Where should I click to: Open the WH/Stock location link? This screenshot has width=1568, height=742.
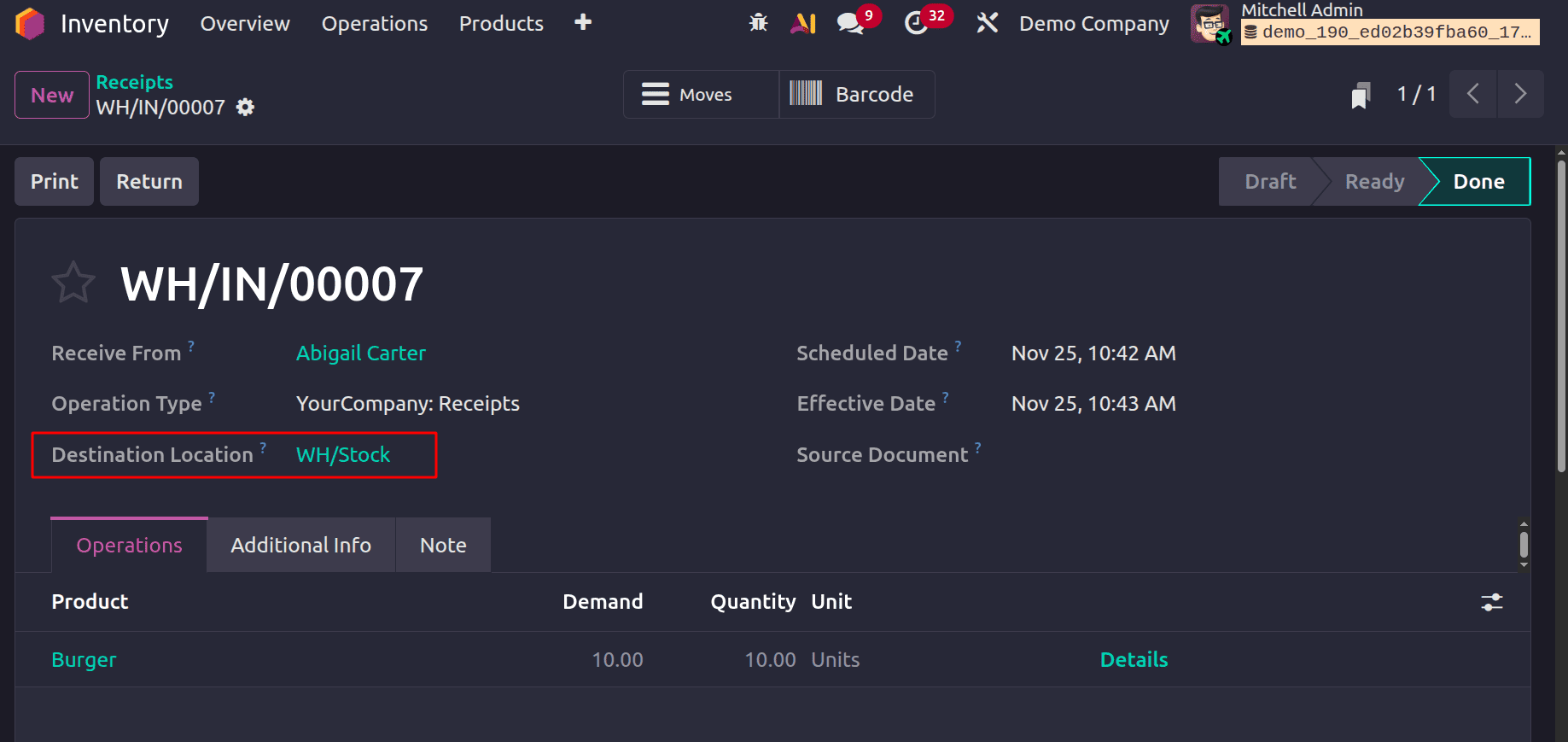click(343, 454)
